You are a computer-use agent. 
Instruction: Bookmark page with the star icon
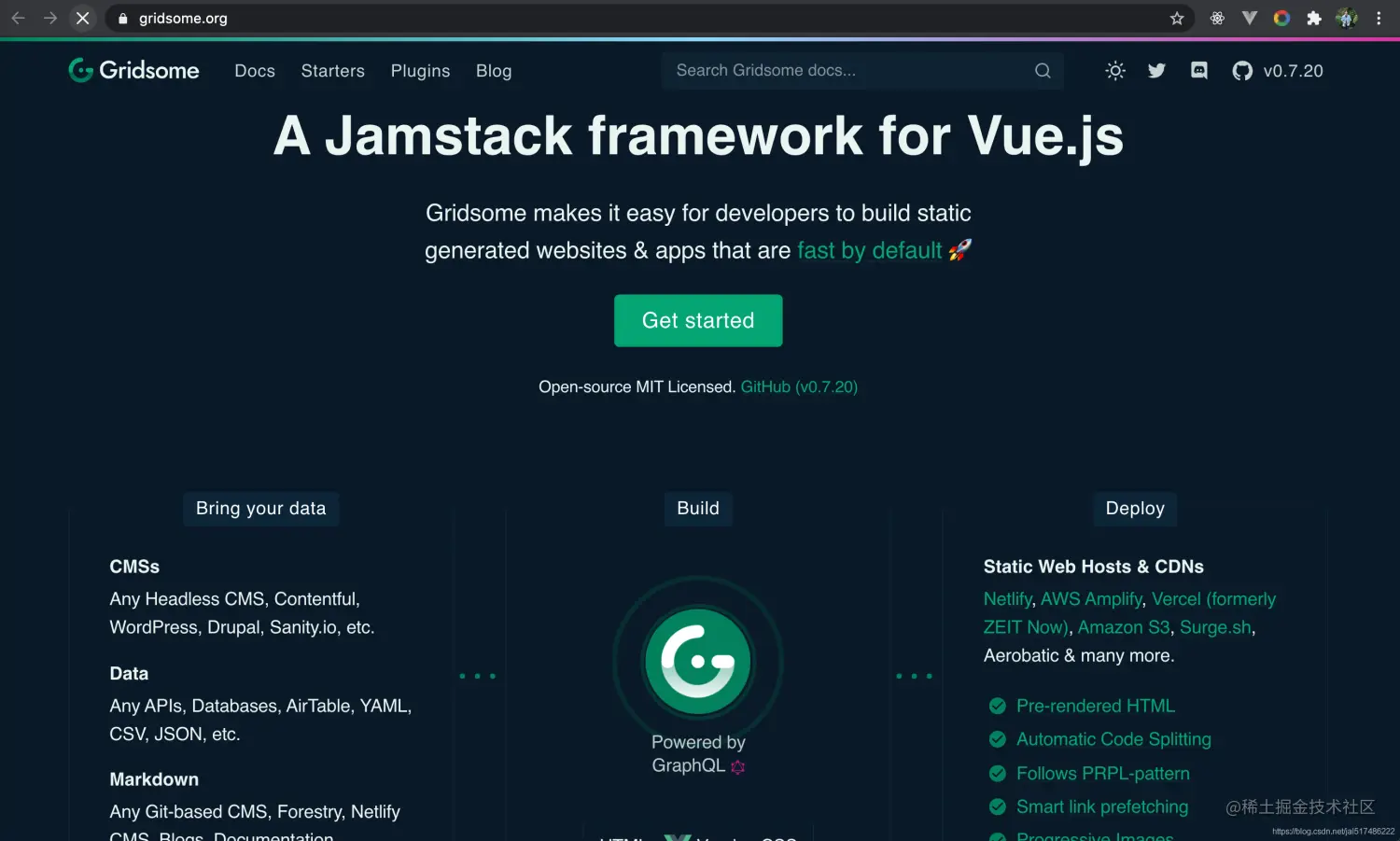[1177, 19]
